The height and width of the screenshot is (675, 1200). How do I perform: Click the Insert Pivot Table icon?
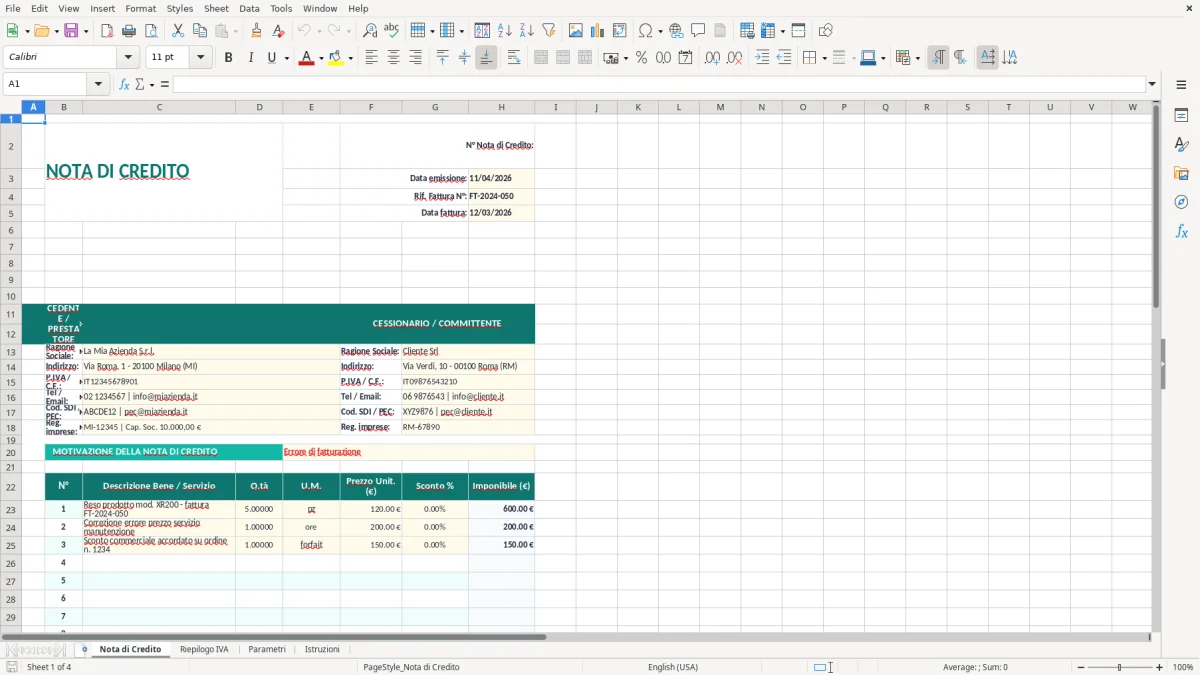(620, 31)
